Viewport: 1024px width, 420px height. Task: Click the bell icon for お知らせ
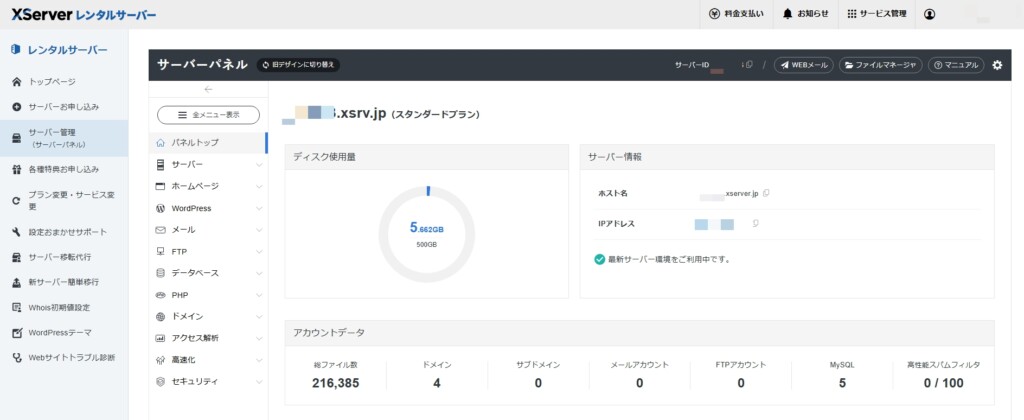point(788,14)
